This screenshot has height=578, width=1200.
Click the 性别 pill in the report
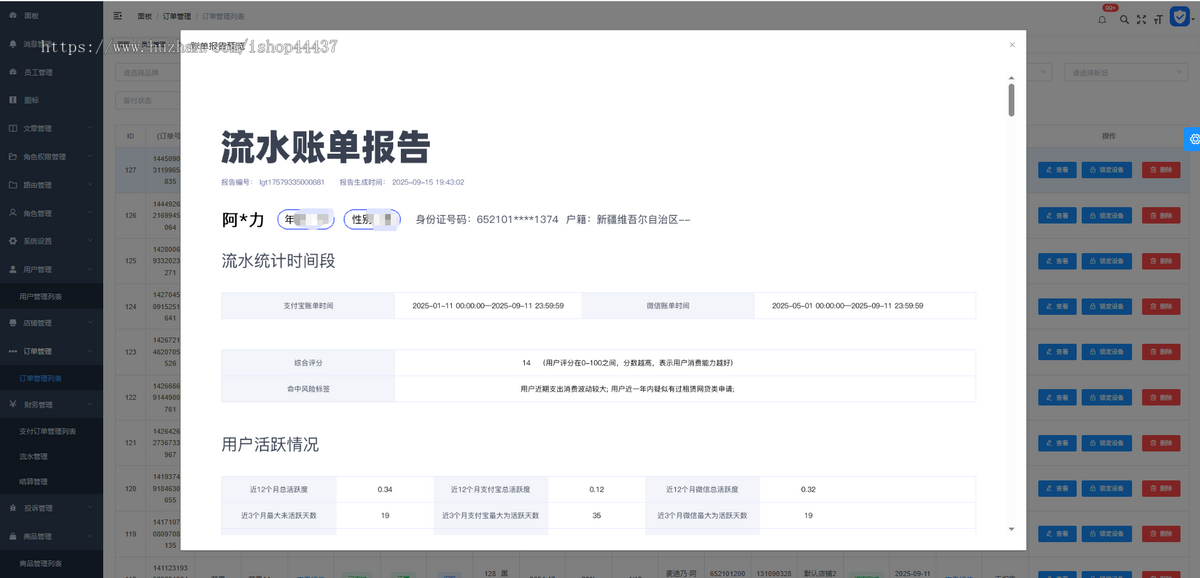tap(372, 219)
